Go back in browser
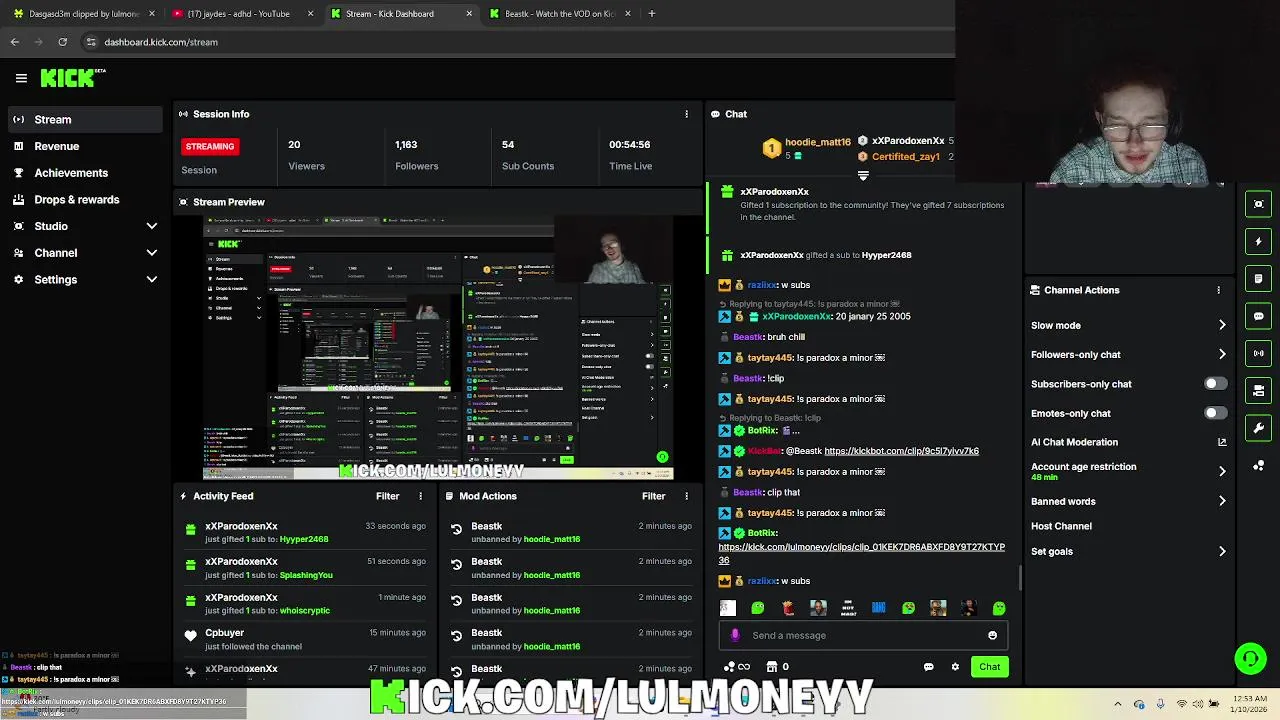Image resolution: width=1280 pixels, height=720 pixels. click(x=14, y=42)
